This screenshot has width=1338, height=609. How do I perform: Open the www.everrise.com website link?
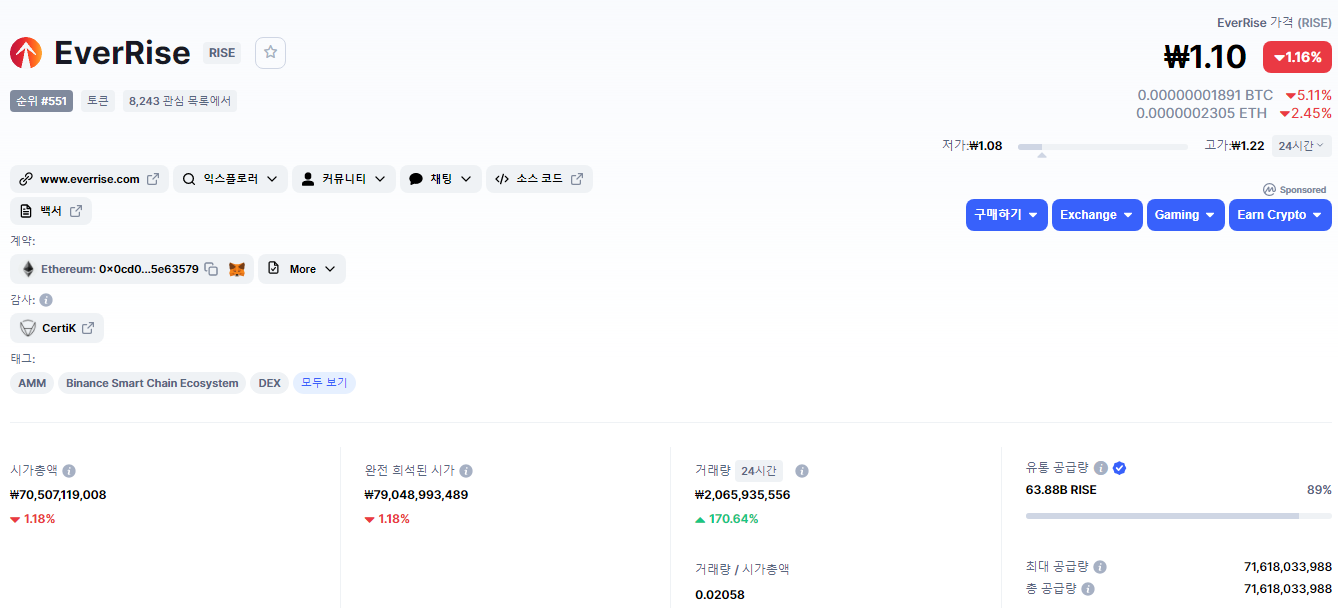coord(89,179)
